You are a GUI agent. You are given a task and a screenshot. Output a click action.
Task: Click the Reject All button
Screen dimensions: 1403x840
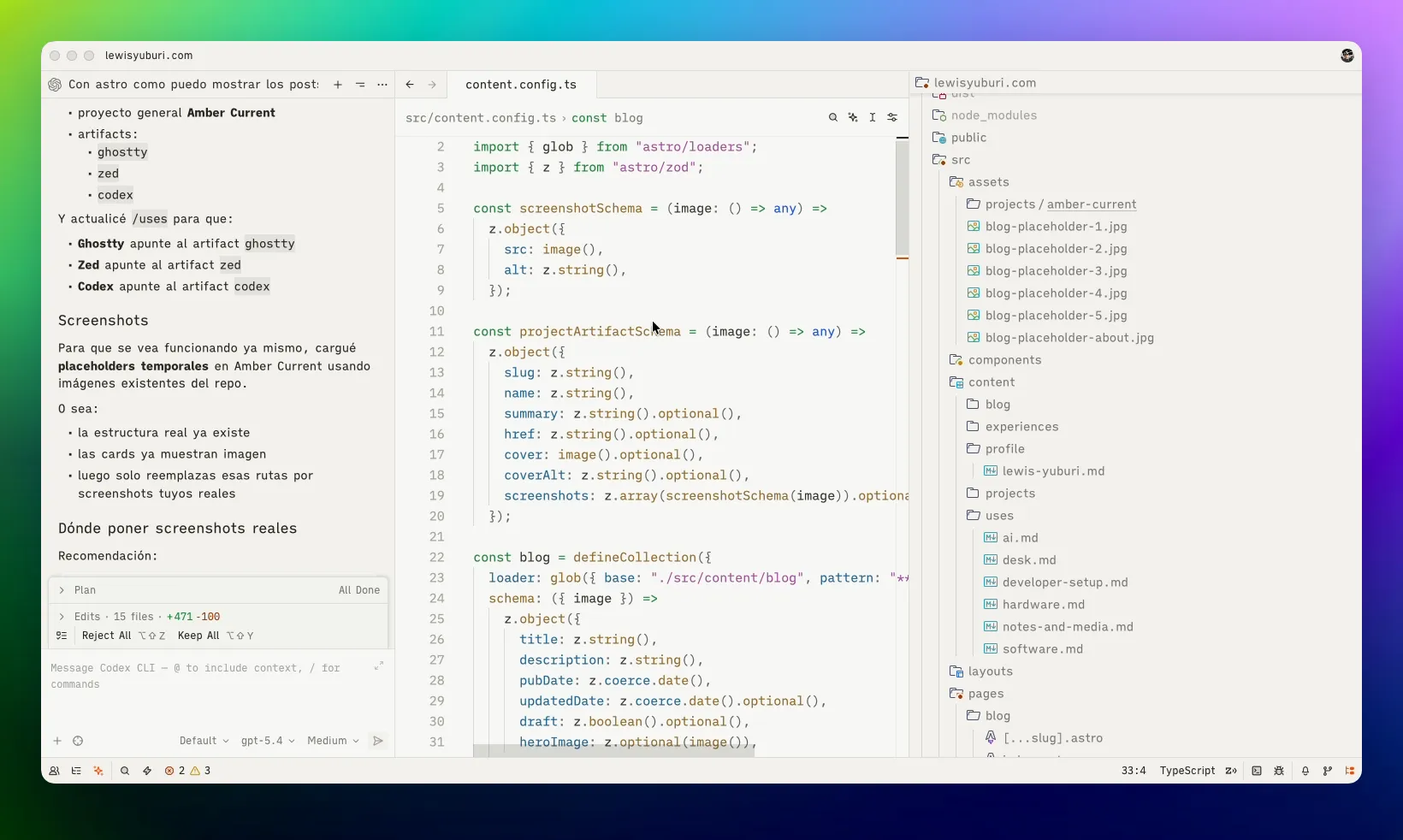[x=106, y=636]
